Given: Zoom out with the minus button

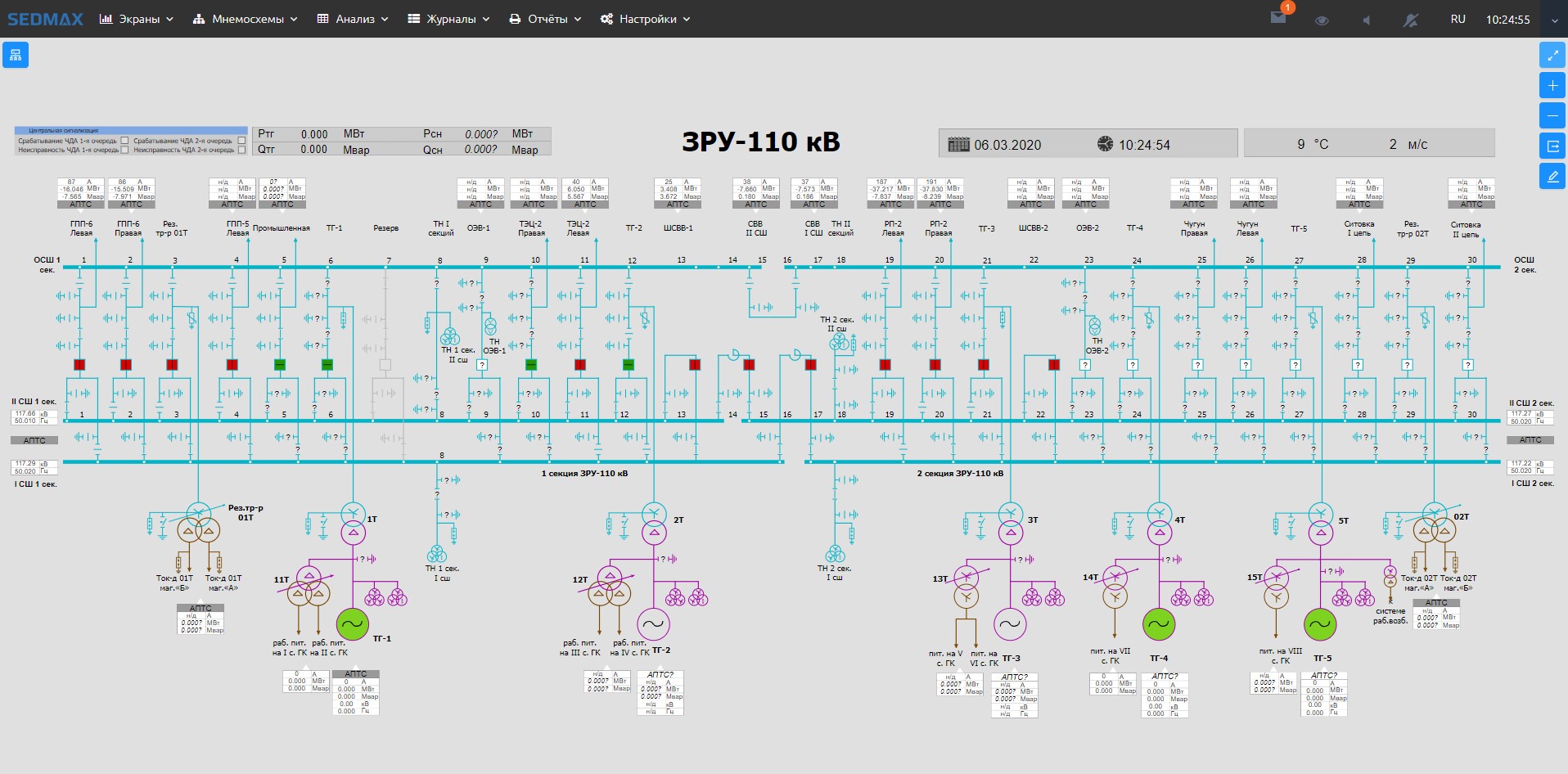Looking at the screenshot, I should pyautogui.click(x=1552, y=116).
